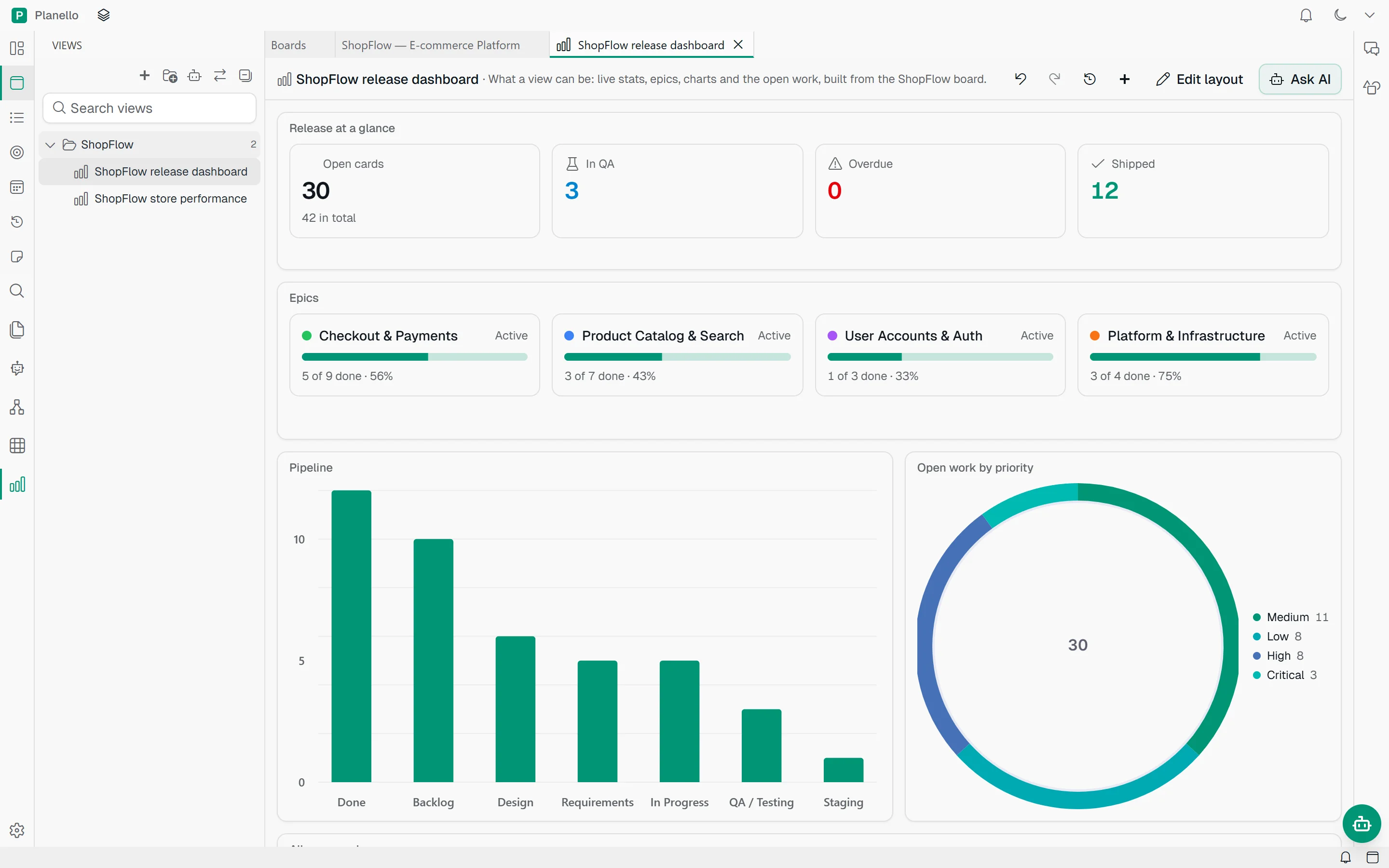Click the Backlog bar in Pipeline chart
The width and height of the screenshot is (1389, 868).
[434, 660]
